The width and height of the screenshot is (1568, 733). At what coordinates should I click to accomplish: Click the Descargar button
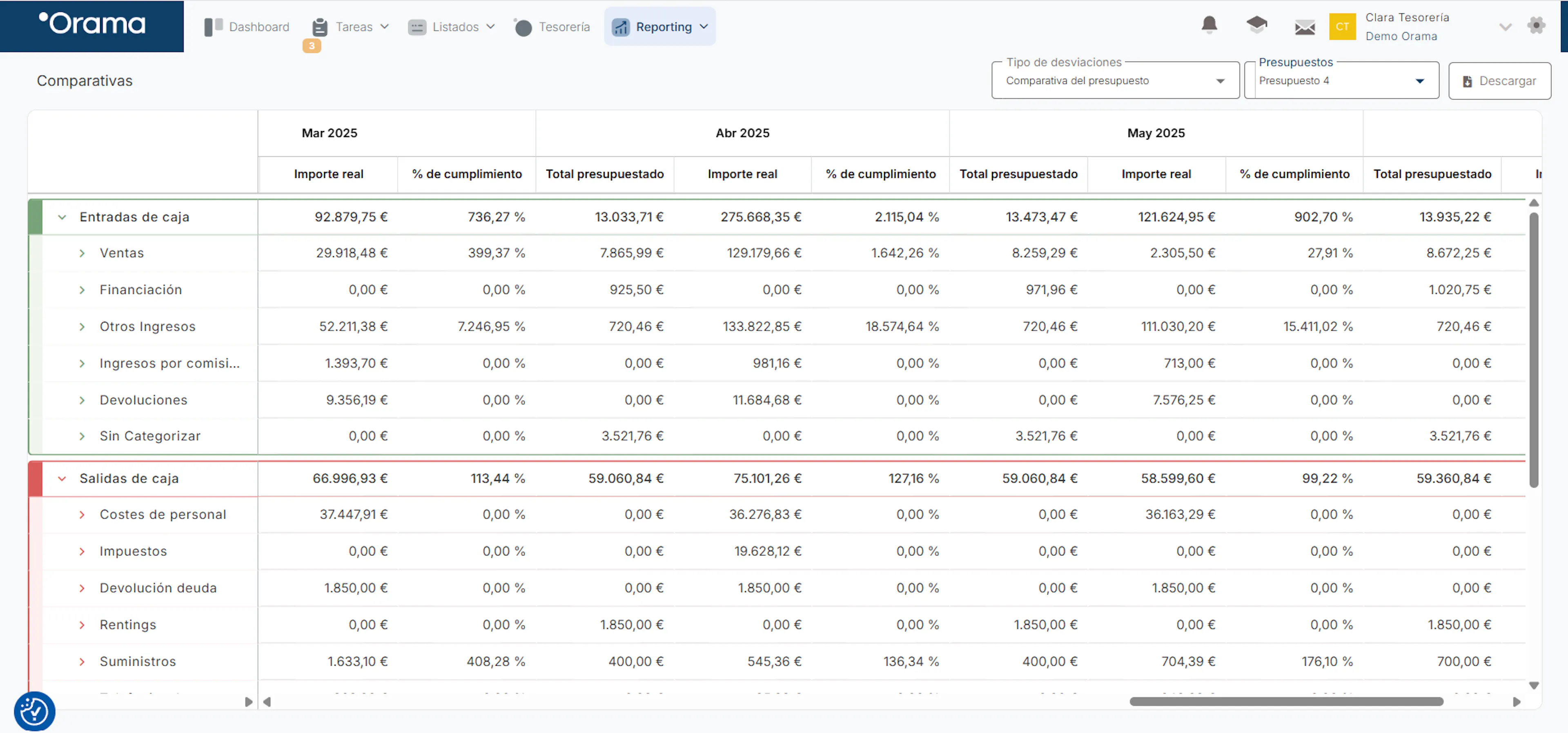click(x=1499, y=81)
